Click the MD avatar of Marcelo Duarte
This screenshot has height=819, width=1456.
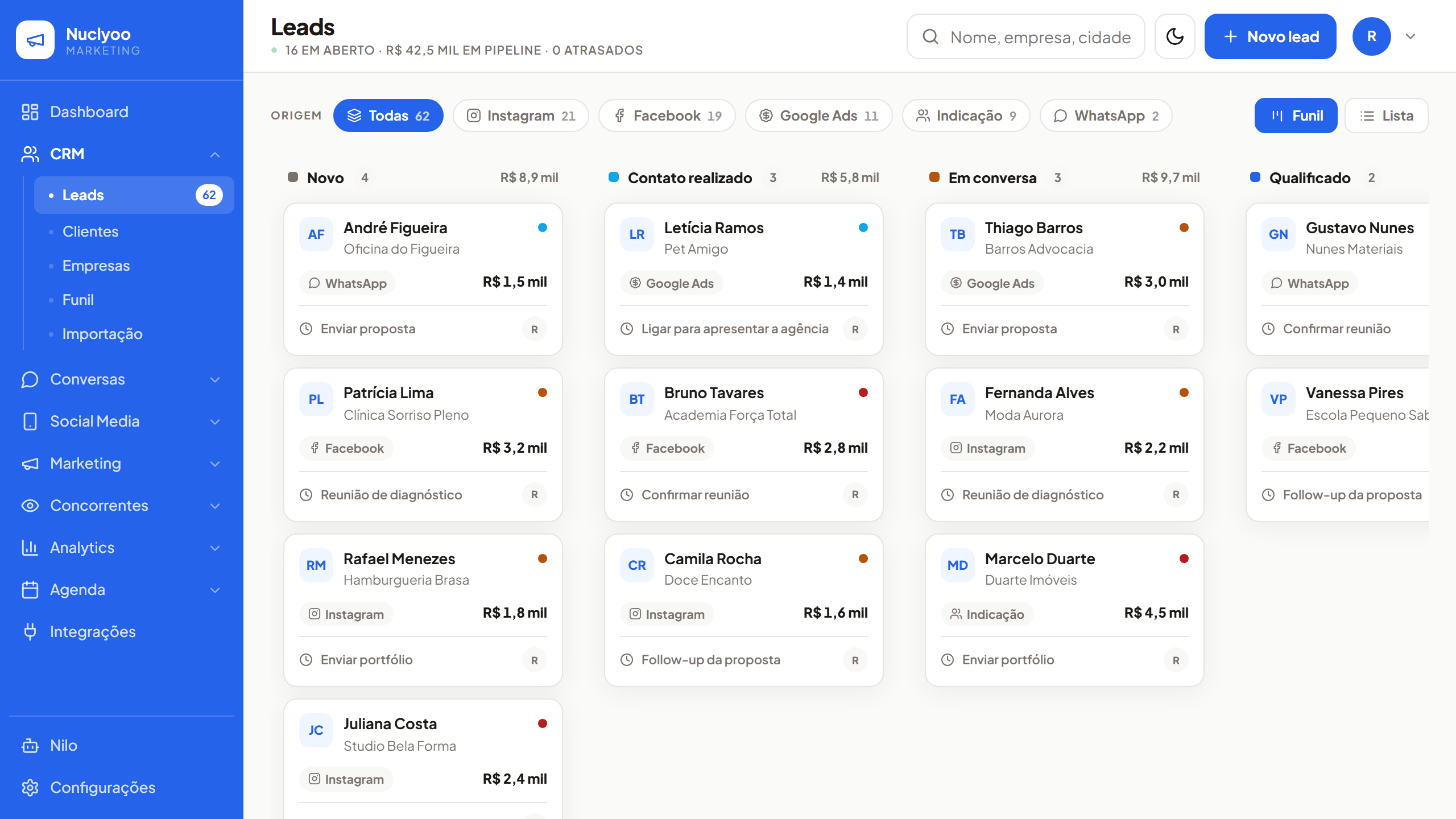[958, 565]
